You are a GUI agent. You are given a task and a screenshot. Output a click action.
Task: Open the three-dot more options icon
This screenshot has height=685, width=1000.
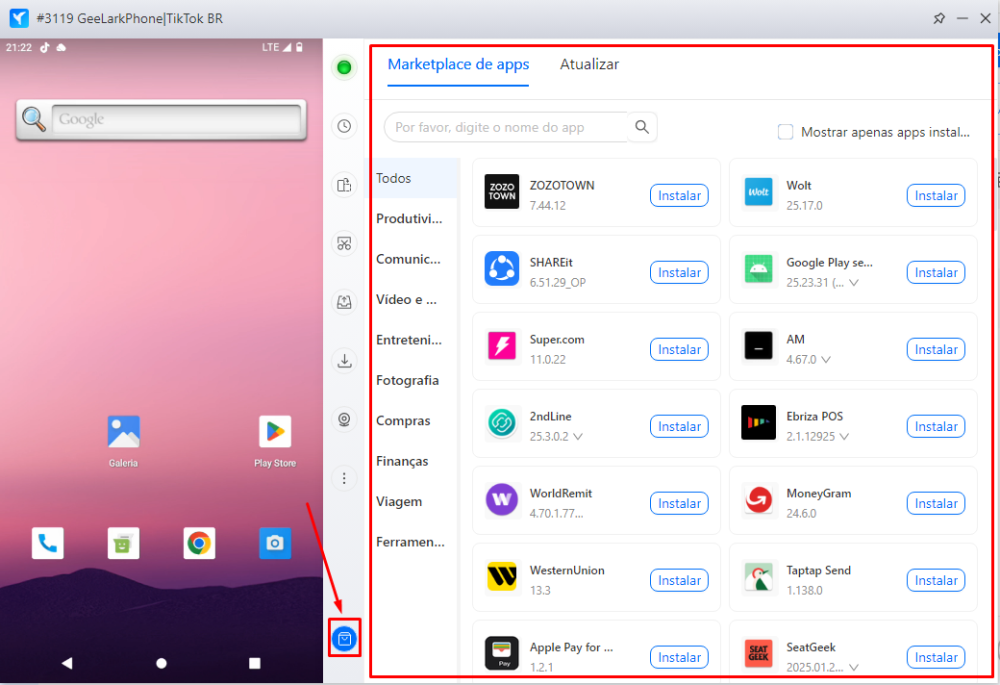344,478
